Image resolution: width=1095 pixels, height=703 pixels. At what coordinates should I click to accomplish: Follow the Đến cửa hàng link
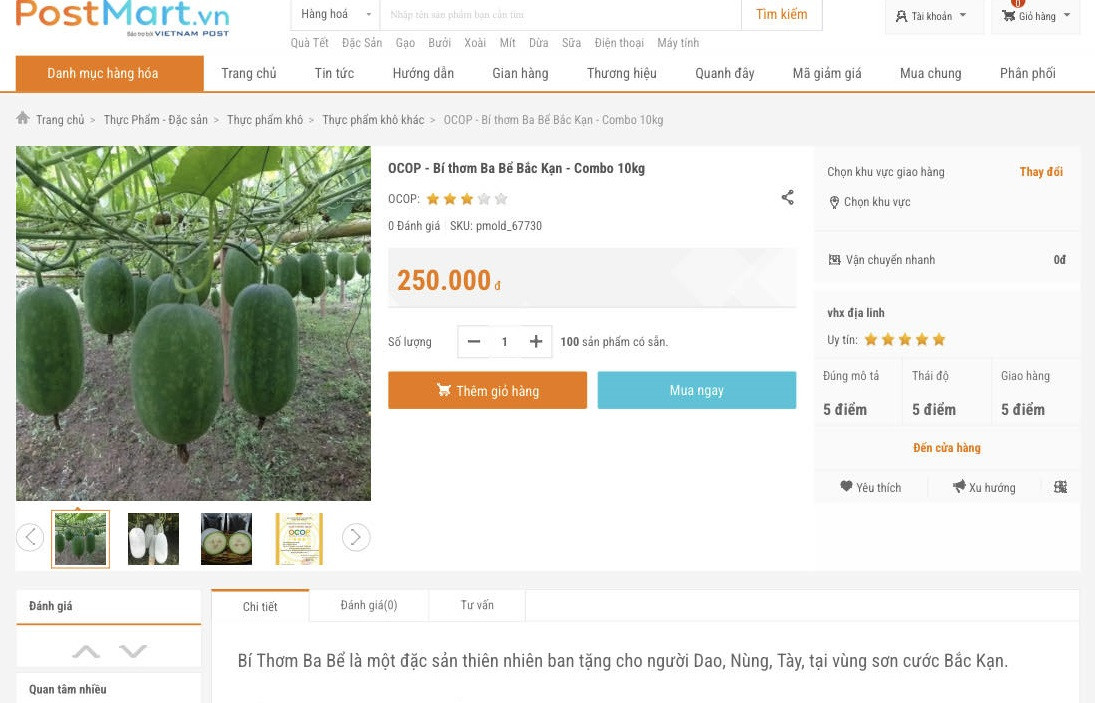click(x=946, y=448)
